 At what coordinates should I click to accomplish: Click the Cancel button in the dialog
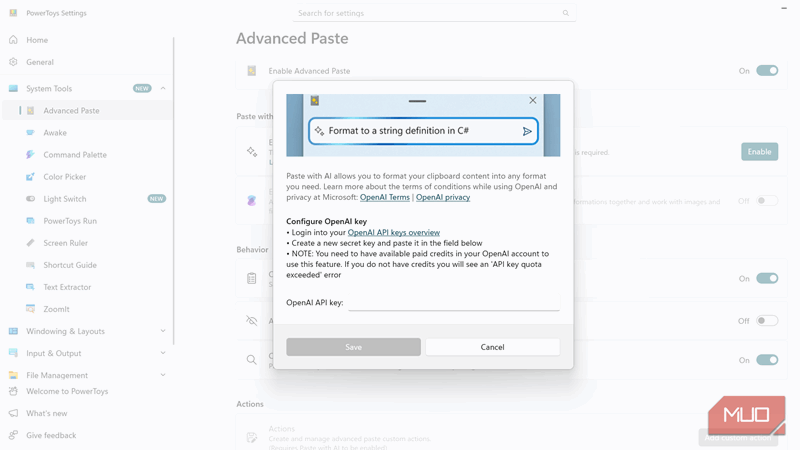[x=492, y=347]
